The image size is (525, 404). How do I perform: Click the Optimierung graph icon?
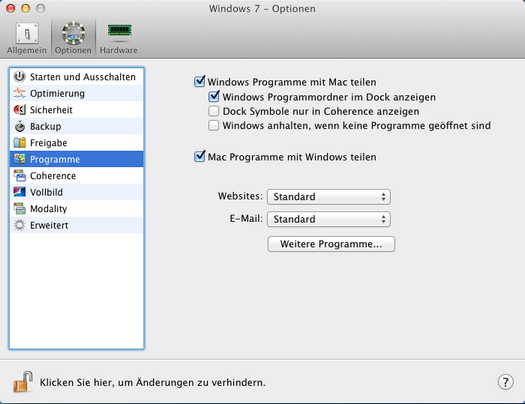(19, 93)
